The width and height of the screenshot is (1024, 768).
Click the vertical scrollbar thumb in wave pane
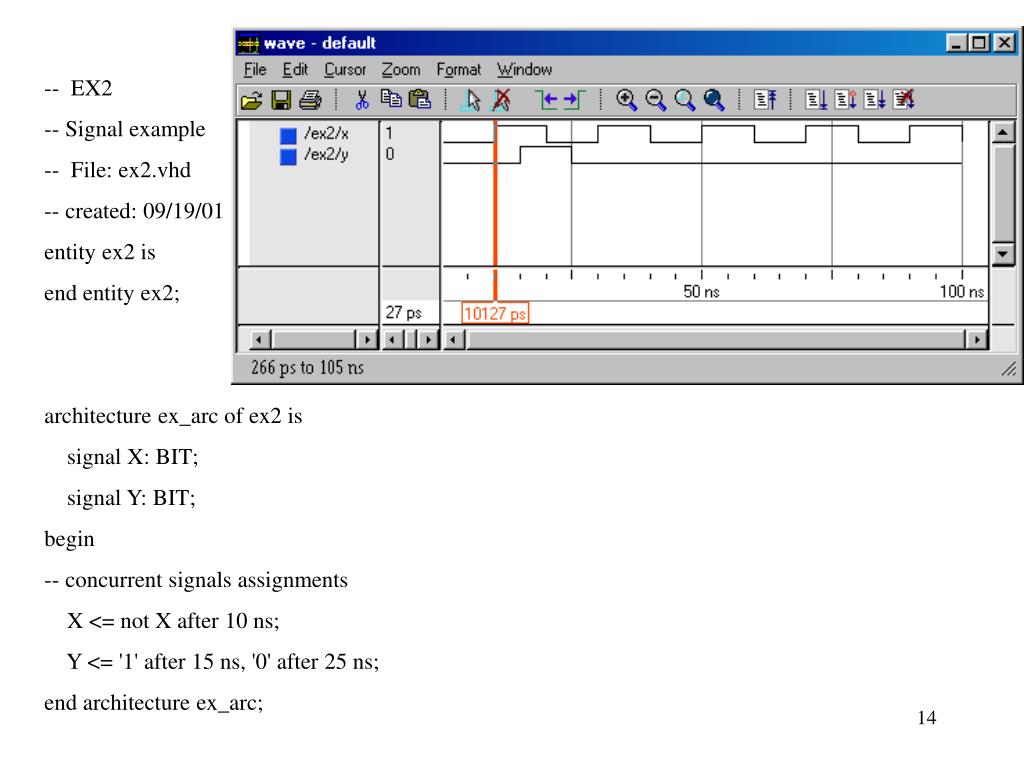1002,193
